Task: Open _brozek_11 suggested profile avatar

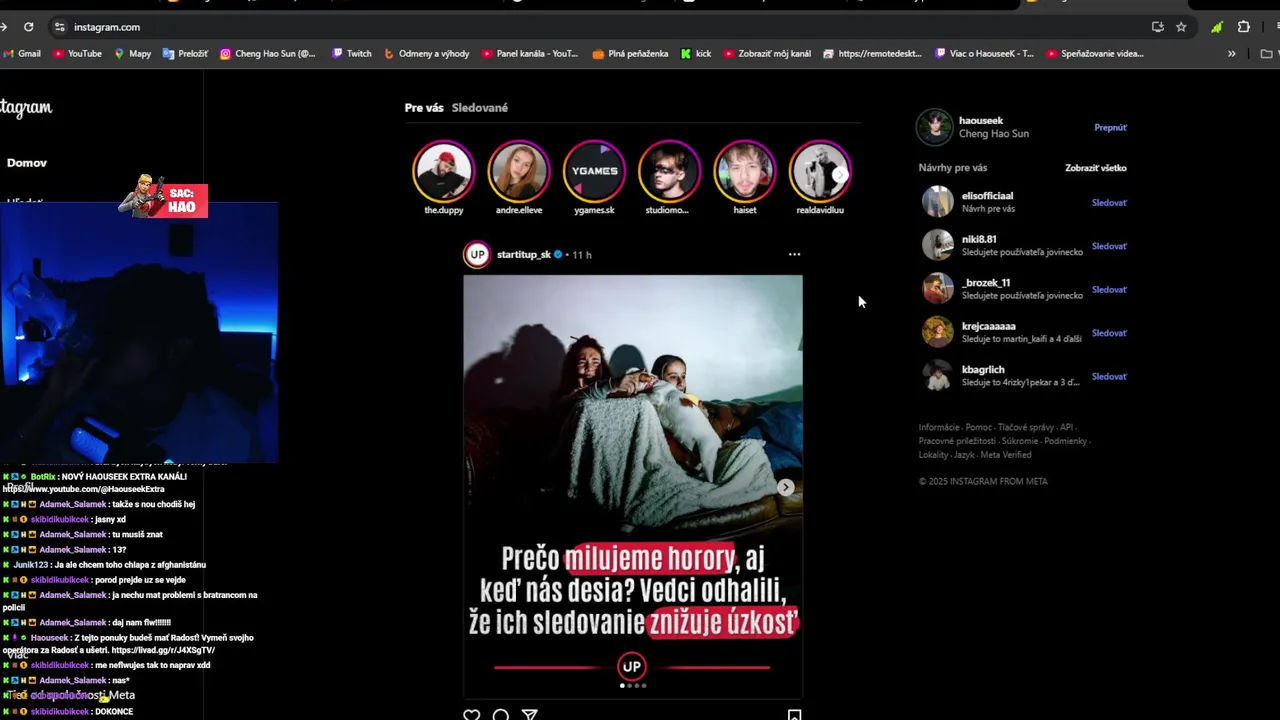Action: (937, 289)
